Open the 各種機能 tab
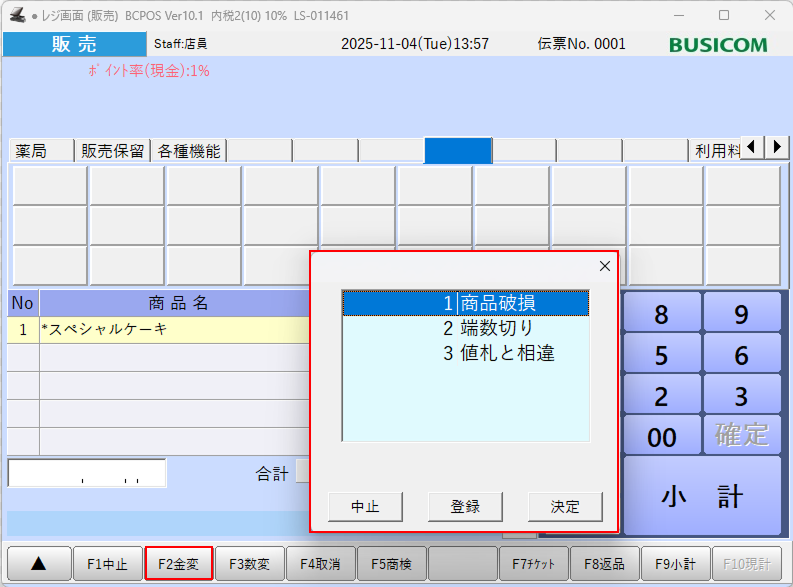This screenshot has height=587, width=793. 188,151
